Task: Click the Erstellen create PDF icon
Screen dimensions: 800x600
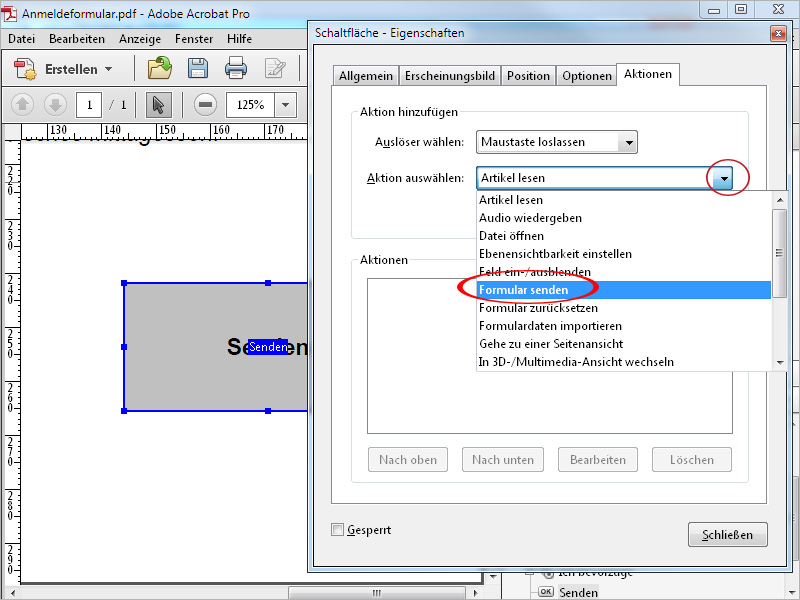Action: click(25, 69)
